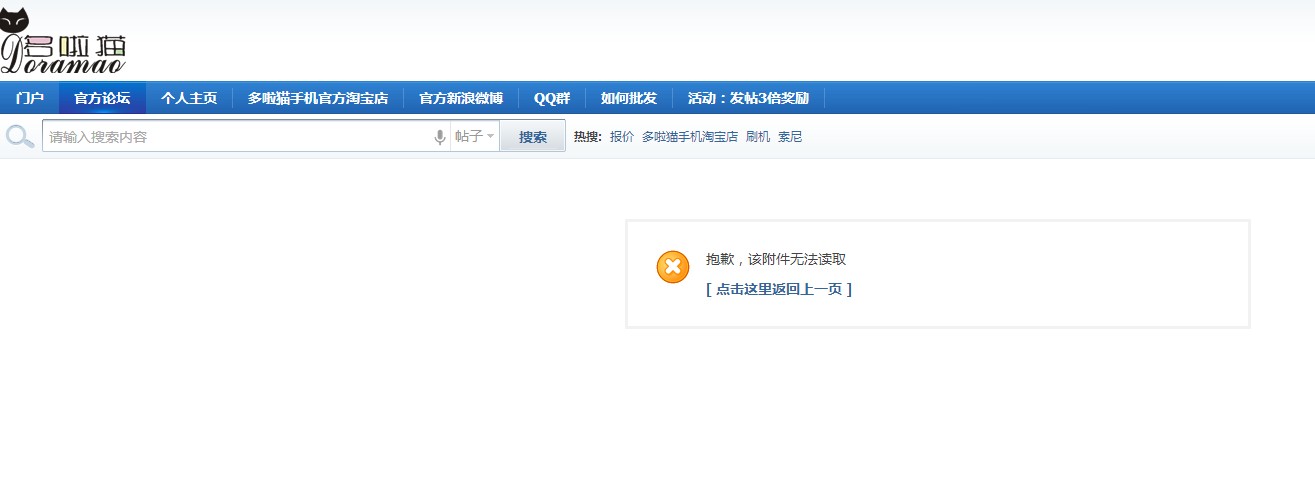Activate microphone voice search icon
Viewport: 1315px width, 504px height.
(x=440, y=137)
